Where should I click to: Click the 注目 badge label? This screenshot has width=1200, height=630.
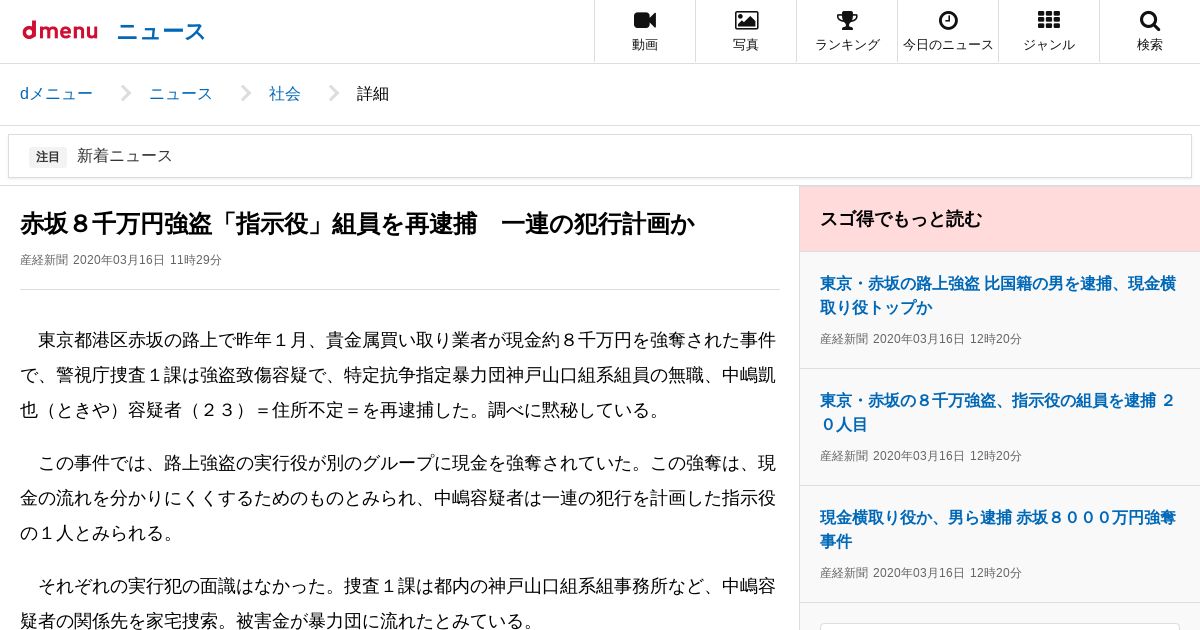coord(48,156)
